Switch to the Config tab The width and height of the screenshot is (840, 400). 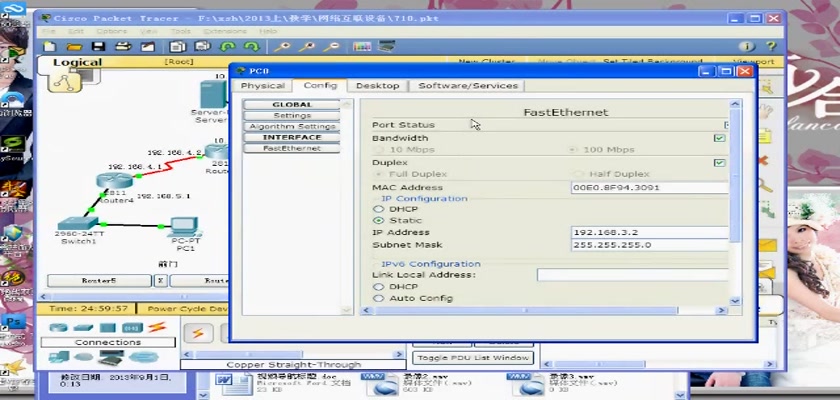pos(320,85)
